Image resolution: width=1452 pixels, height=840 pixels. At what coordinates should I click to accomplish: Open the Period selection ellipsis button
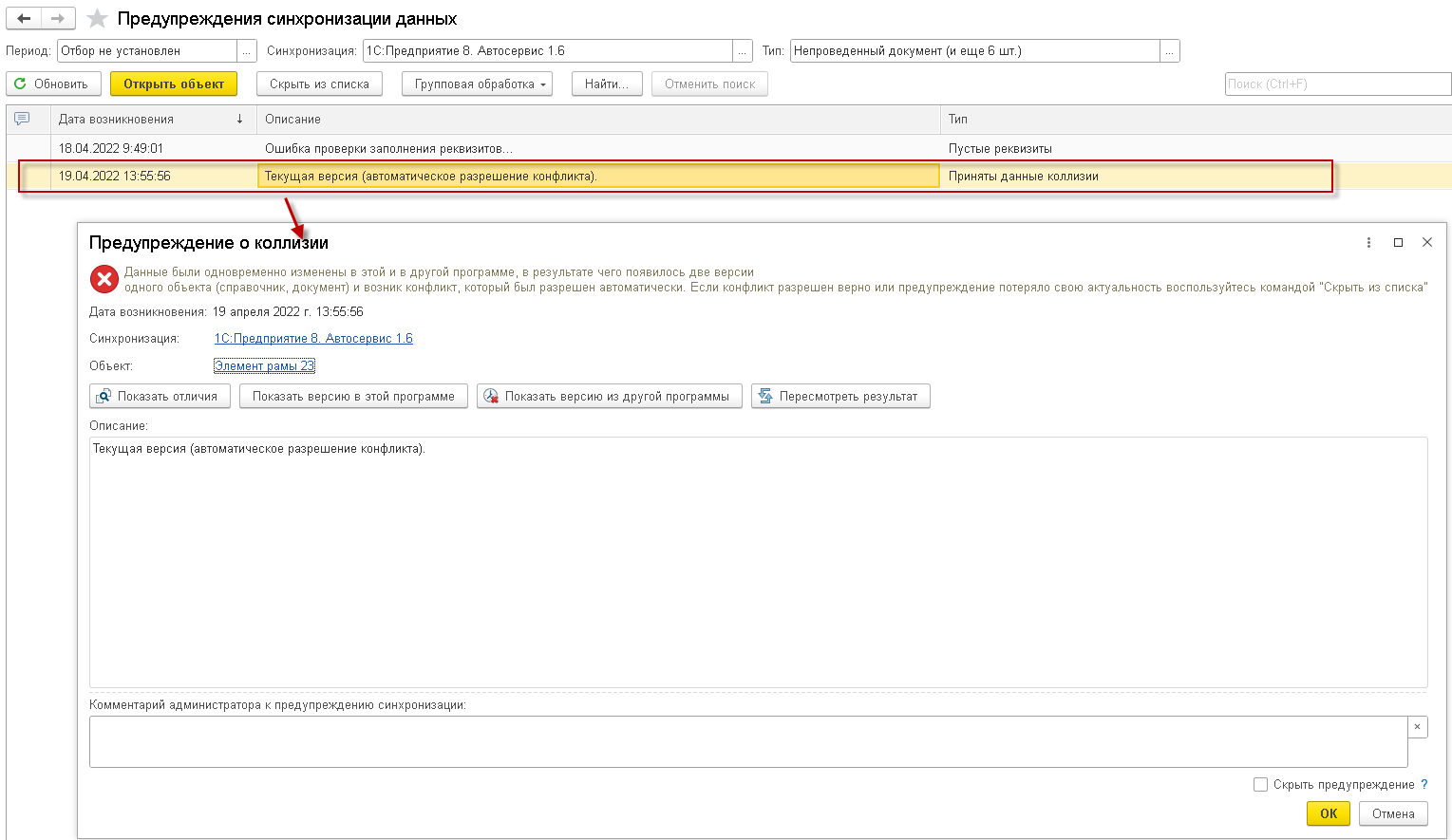247,51
